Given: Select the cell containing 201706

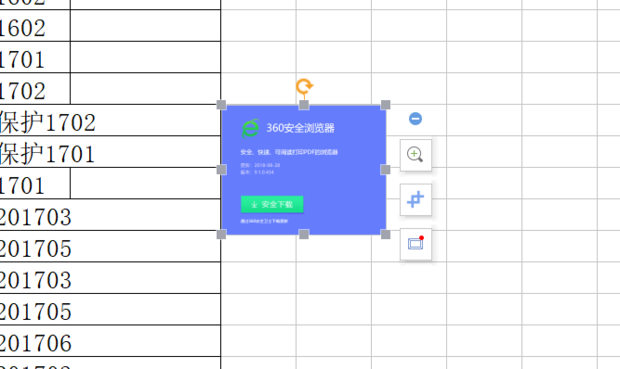Looking at the screenshot, I should point(110,341).
